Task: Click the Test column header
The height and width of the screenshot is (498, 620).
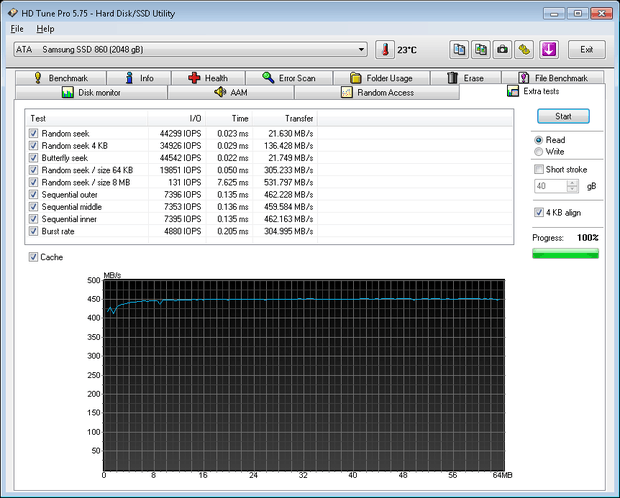Action: [x=87, y=119]
